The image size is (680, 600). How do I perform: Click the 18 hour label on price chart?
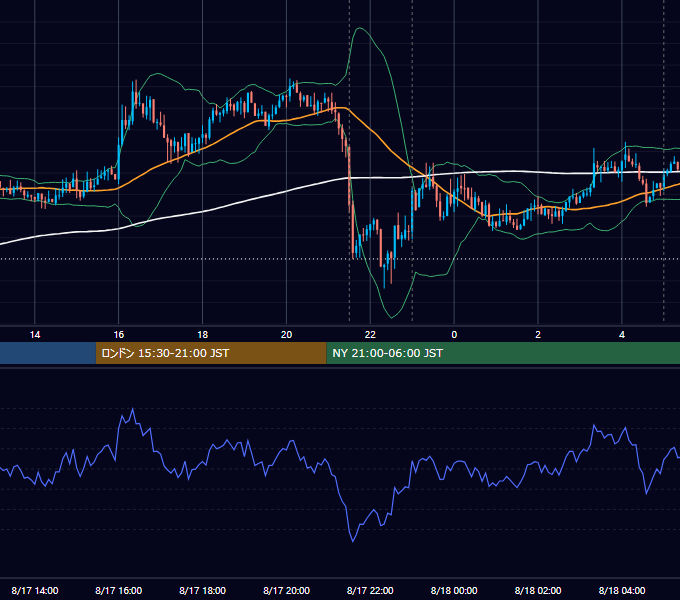(x=203, y=335)
